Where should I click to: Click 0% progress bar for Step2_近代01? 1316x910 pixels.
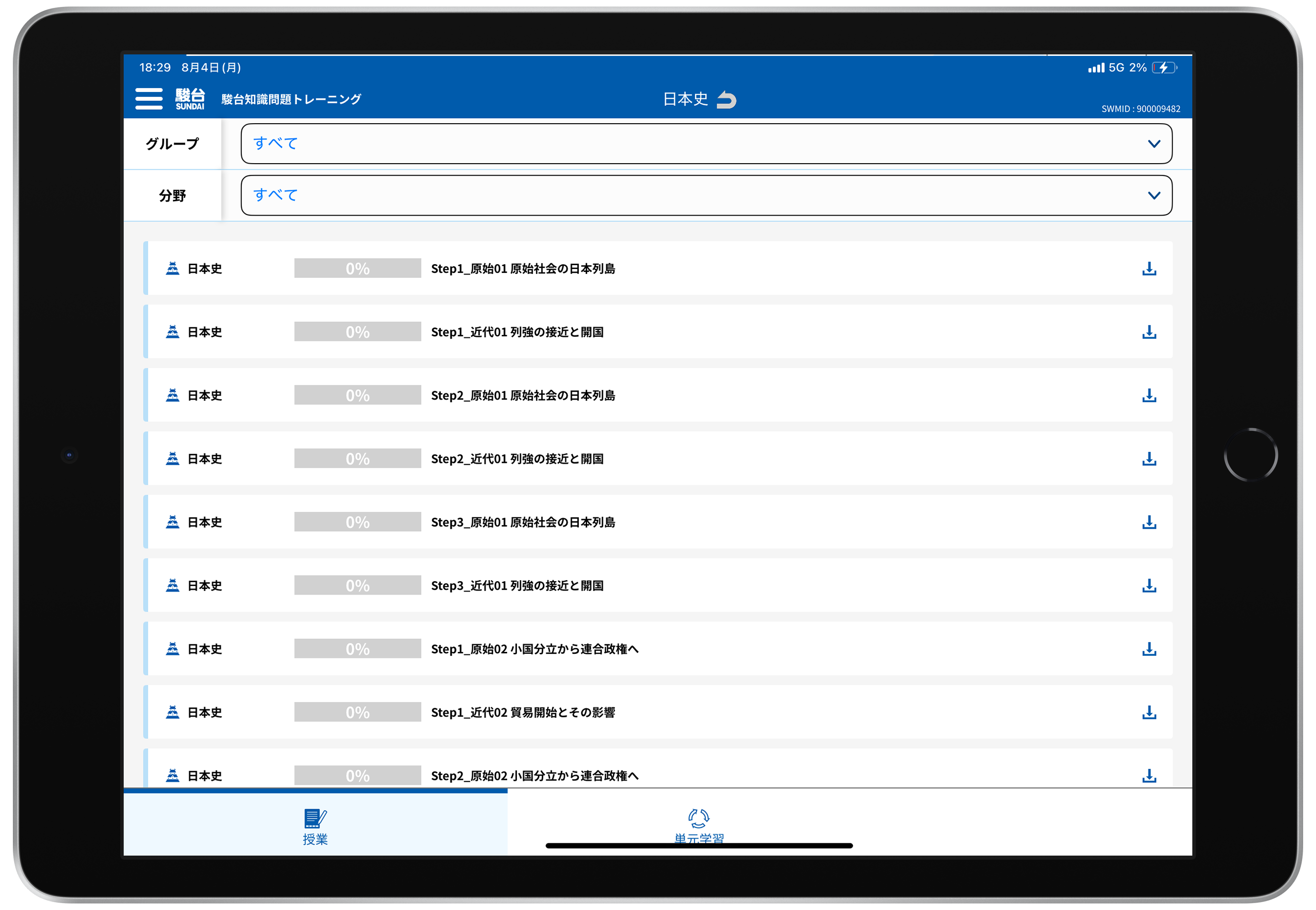(358, 458)
